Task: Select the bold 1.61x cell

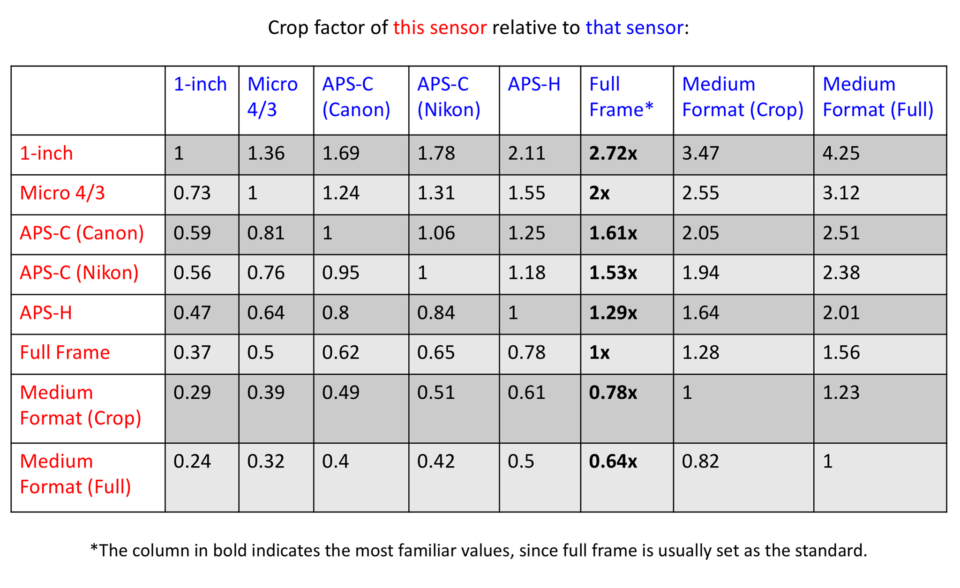Action: click(x=613, y=233)
